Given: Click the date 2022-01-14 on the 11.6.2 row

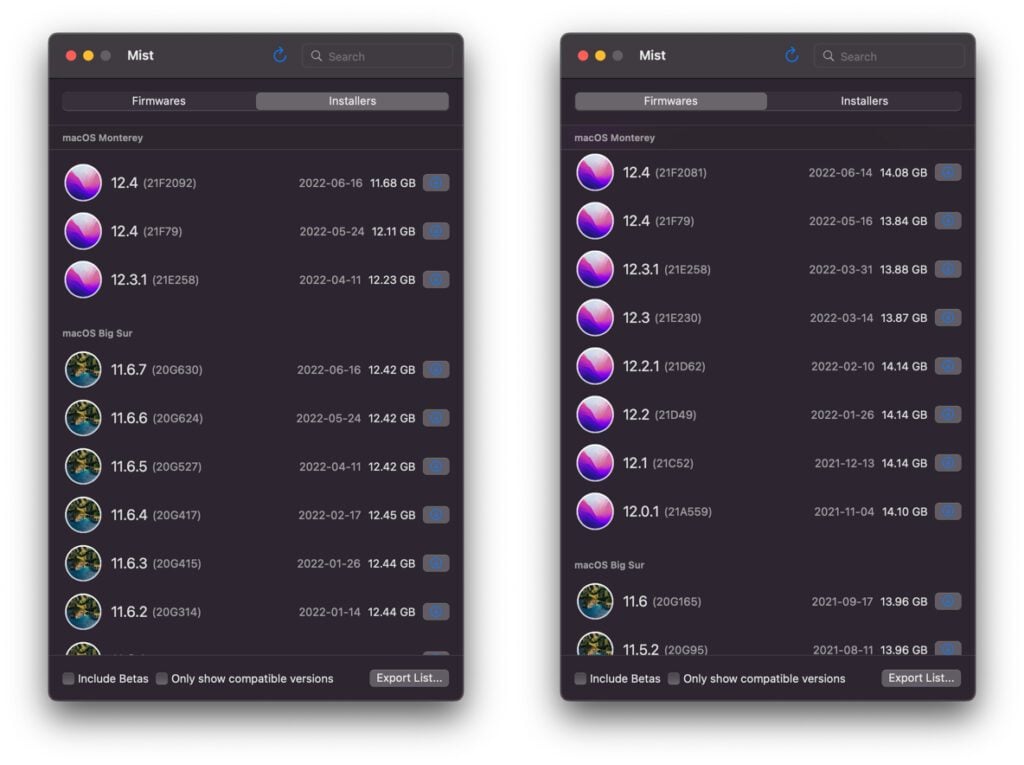Looking at the screenshot, I should pyautogui.click(x=329, y=611).
